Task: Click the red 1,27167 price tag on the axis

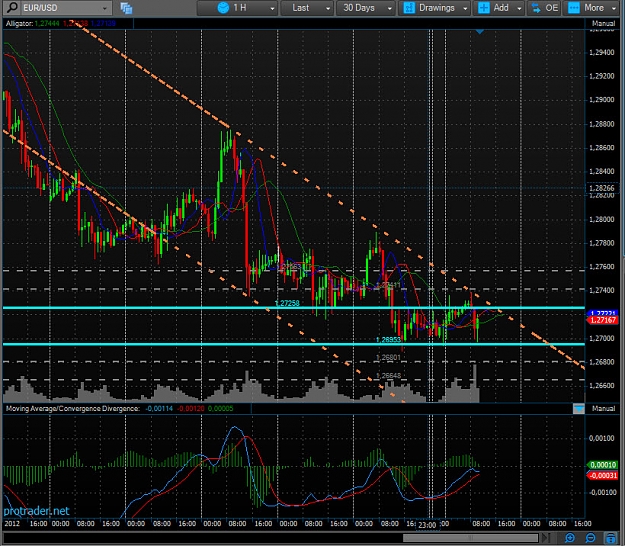Action: pos(602,320)
